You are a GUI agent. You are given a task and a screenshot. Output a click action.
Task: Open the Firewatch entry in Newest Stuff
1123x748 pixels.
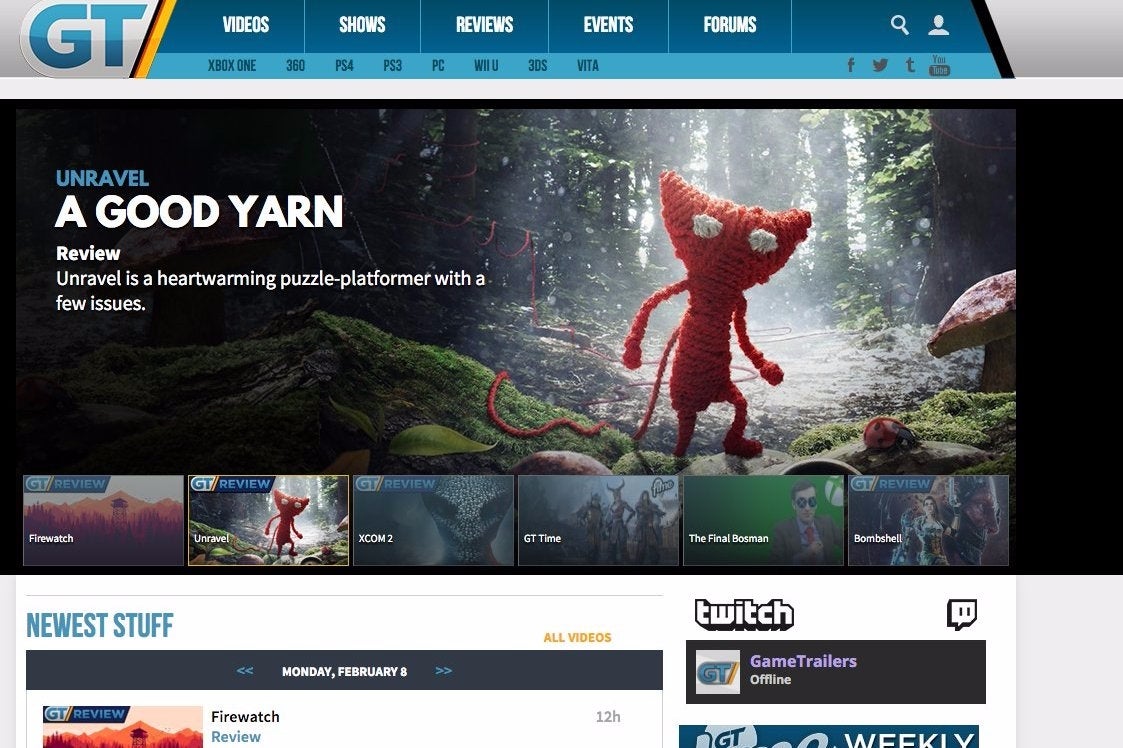pyautogui.click(x=245, y=716)
